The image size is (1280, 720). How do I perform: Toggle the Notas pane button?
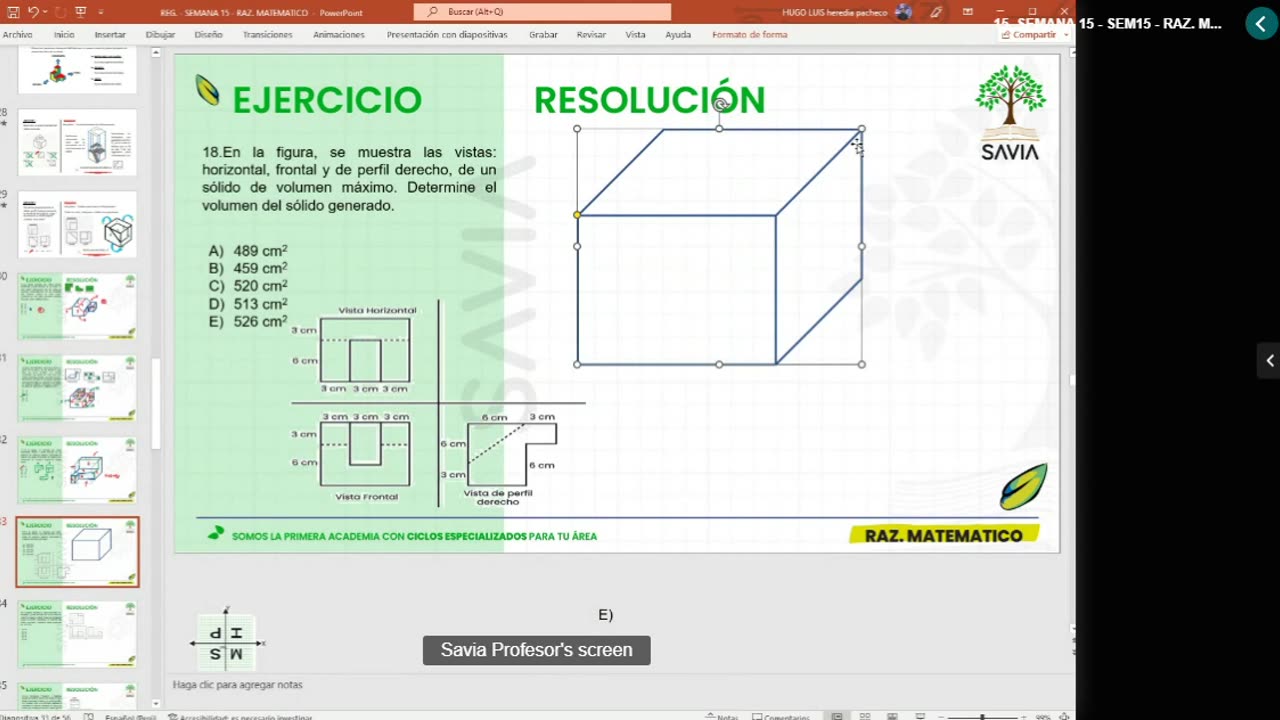pos(721,716)
